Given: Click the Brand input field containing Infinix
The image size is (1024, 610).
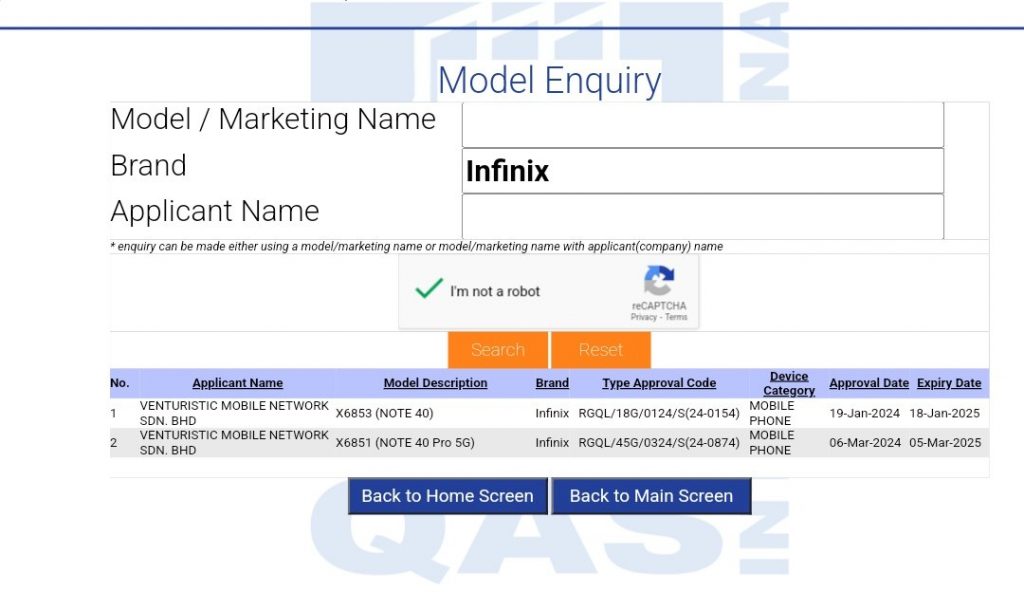Looking at the screenshot, I should pyautogui.click(x=703, y=171).
